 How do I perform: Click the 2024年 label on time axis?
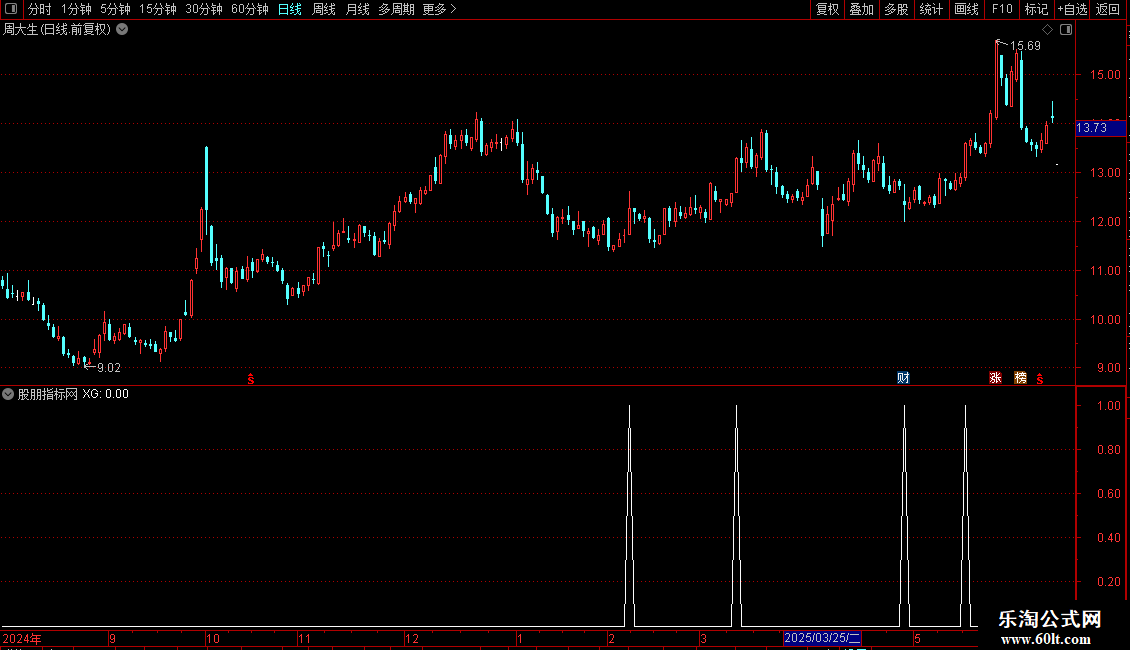22,638
